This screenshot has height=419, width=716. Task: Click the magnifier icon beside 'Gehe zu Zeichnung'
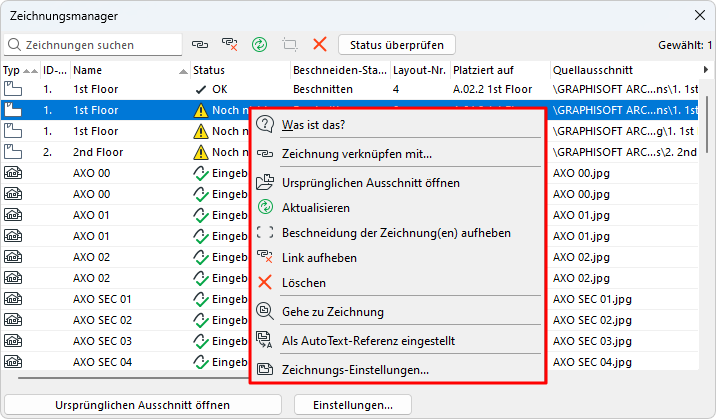pos(265,312)
